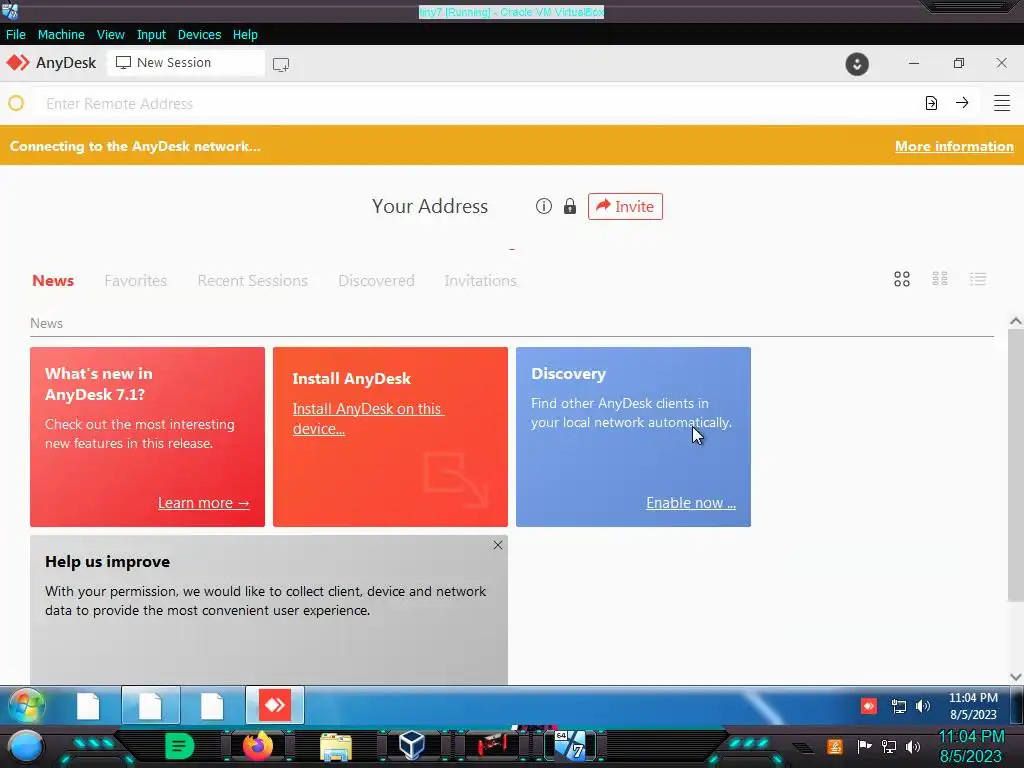Open the guest Windows Start orb
Viewport: 1024px width, 768px height.
click(26, 705)
